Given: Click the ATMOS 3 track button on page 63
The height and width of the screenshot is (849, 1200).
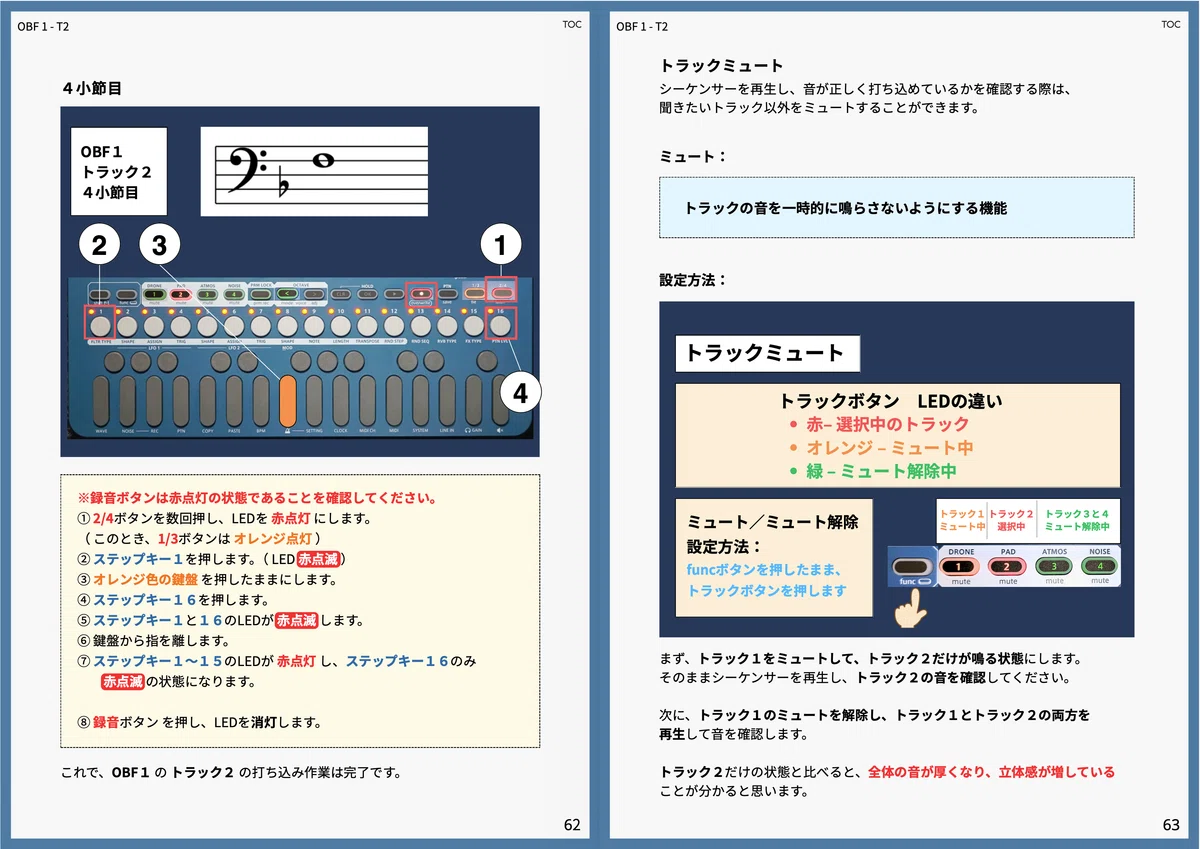Looking at the screenshot, I should 1053,566.
